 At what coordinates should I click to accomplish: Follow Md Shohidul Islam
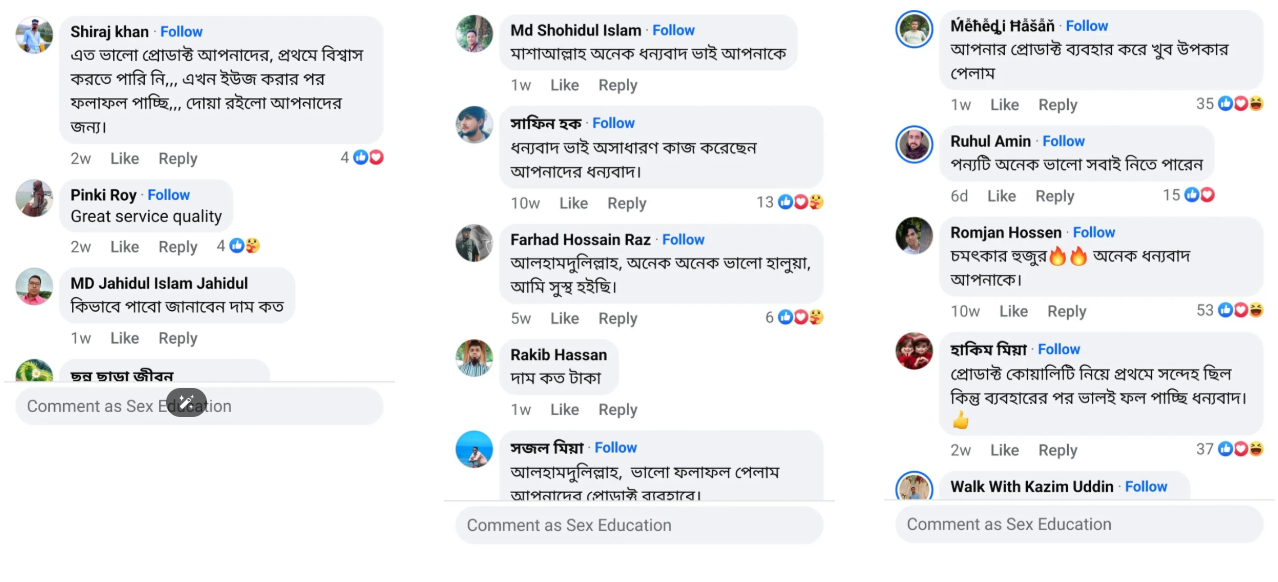click(673, 30)
